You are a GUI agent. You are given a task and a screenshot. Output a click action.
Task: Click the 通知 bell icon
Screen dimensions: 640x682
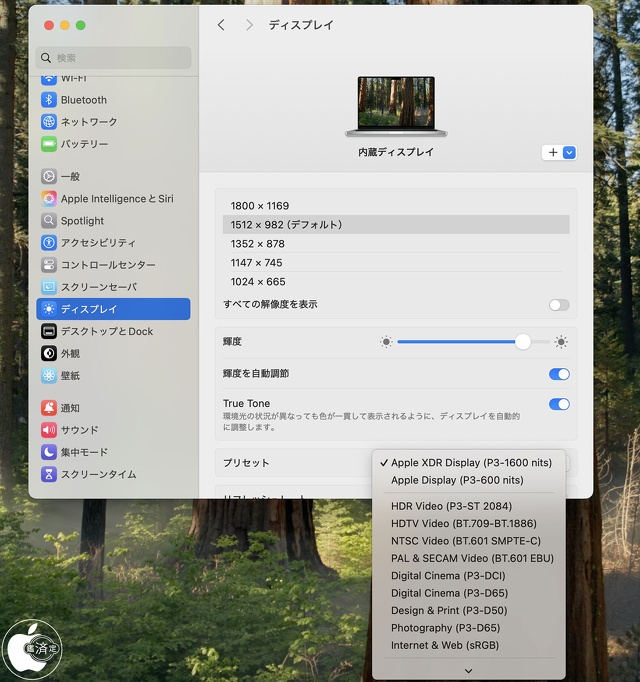(49, 408)
